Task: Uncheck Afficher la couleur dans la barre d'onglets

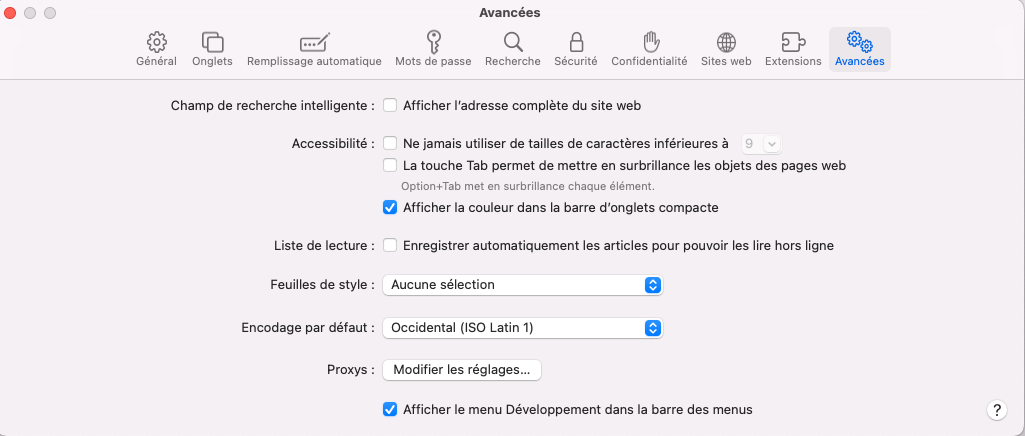Action: click(x=391, y=208)
